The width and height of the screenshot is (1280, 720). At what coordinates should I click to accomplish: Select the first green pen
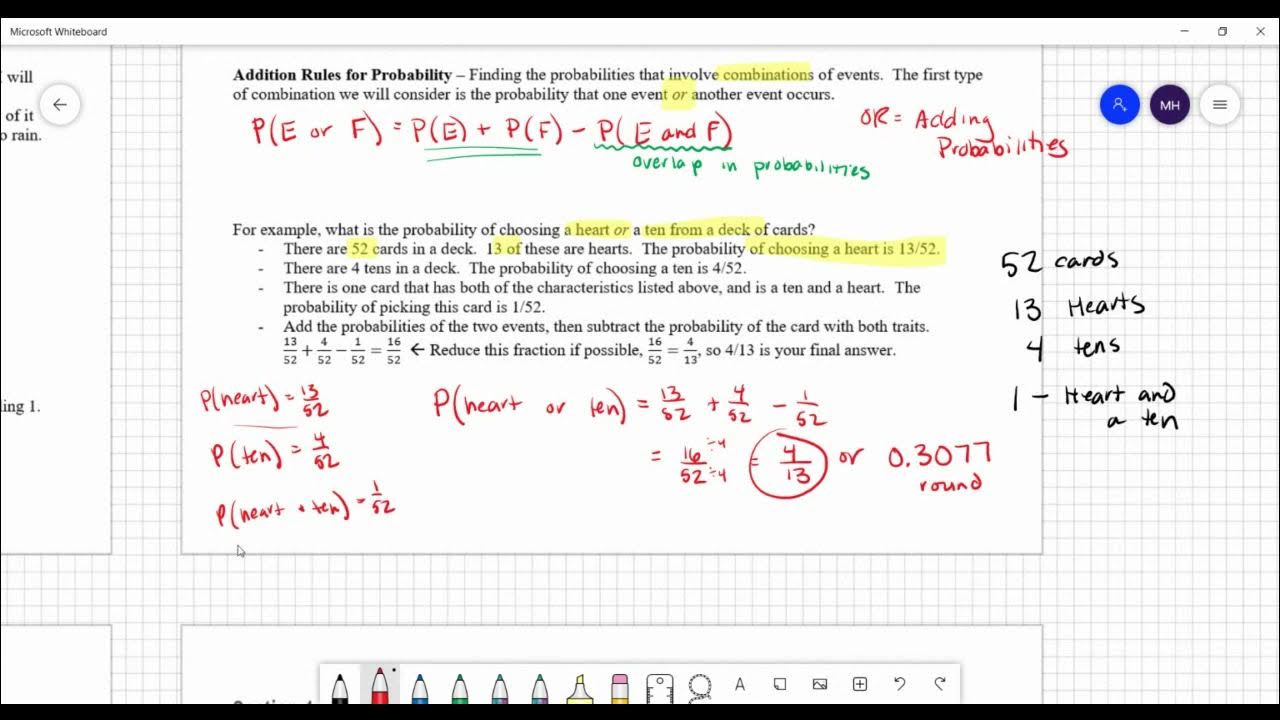pyautogui.click(x=459, y=687)
